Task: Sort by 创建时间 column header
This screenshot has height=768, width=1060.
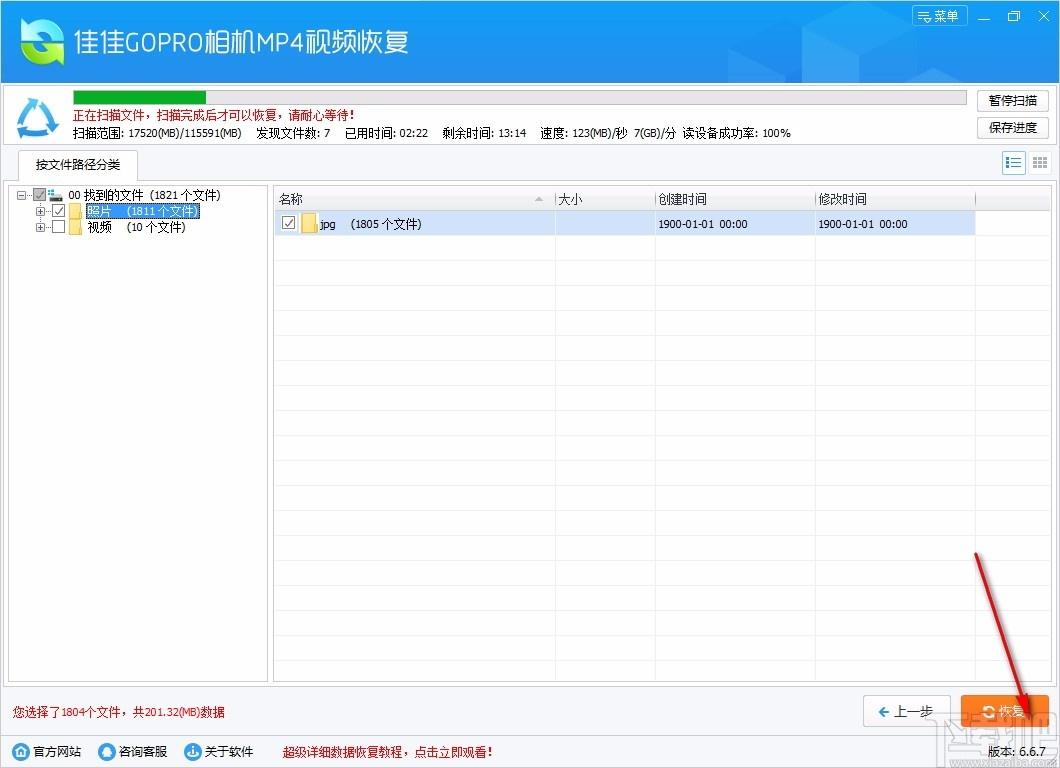Action: tap(735, 199)
